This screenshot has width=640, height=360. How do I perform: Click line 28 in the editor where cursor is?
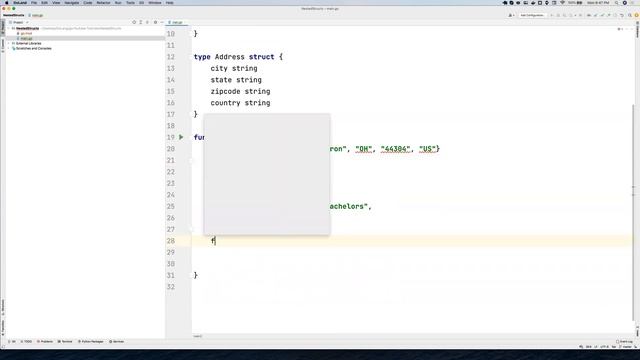pyautogui.click(x=412, y=241)
